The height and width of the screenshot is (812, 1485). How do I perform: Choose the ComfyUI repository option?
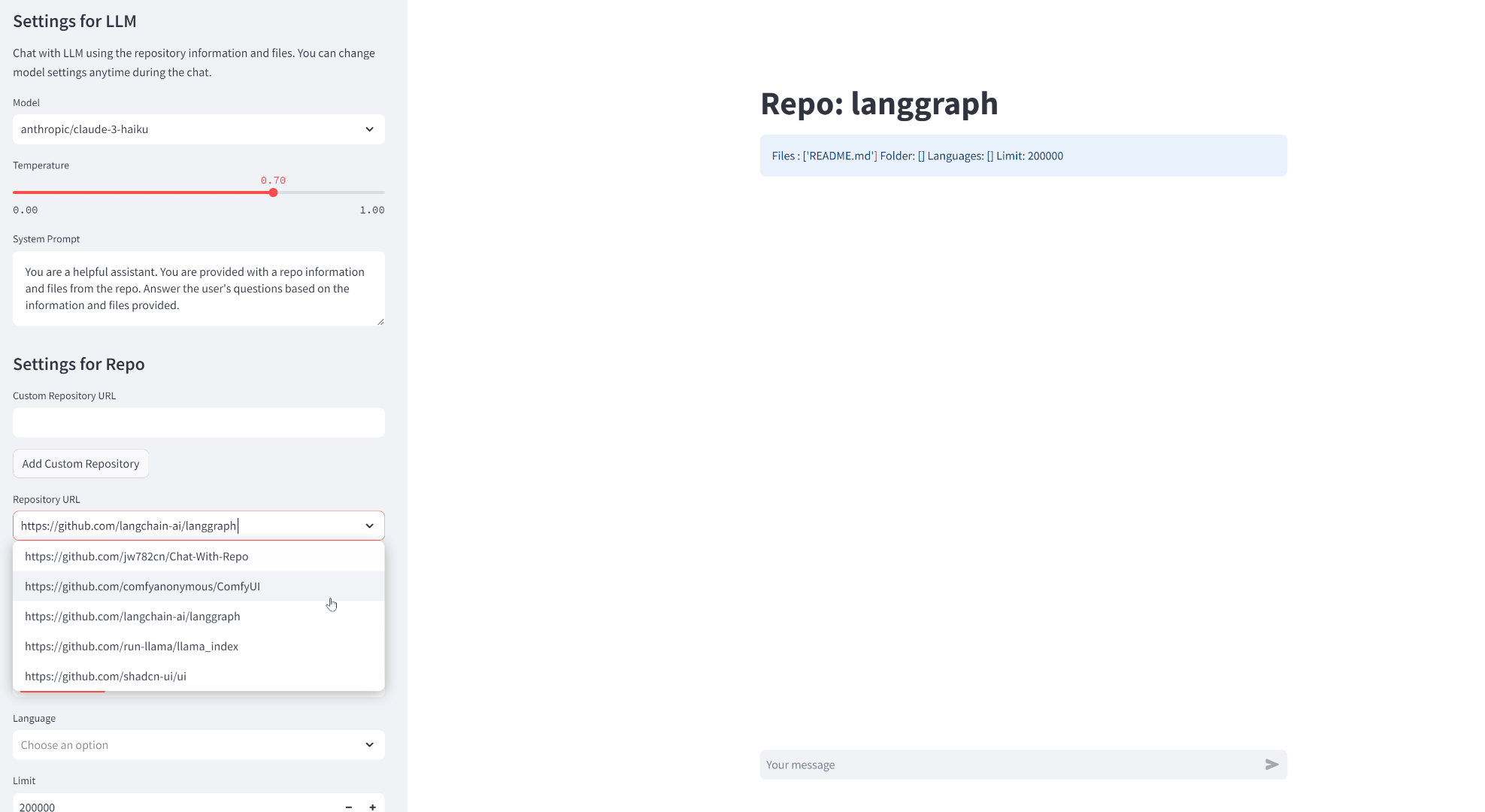coord(142,586)
